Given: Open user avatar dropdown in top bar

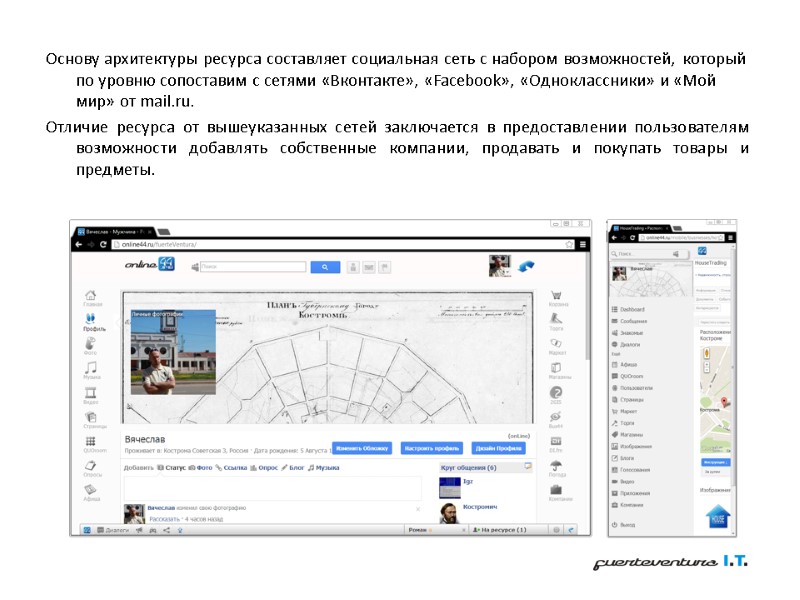Looking at the screenshot, I should click(499, 266).
